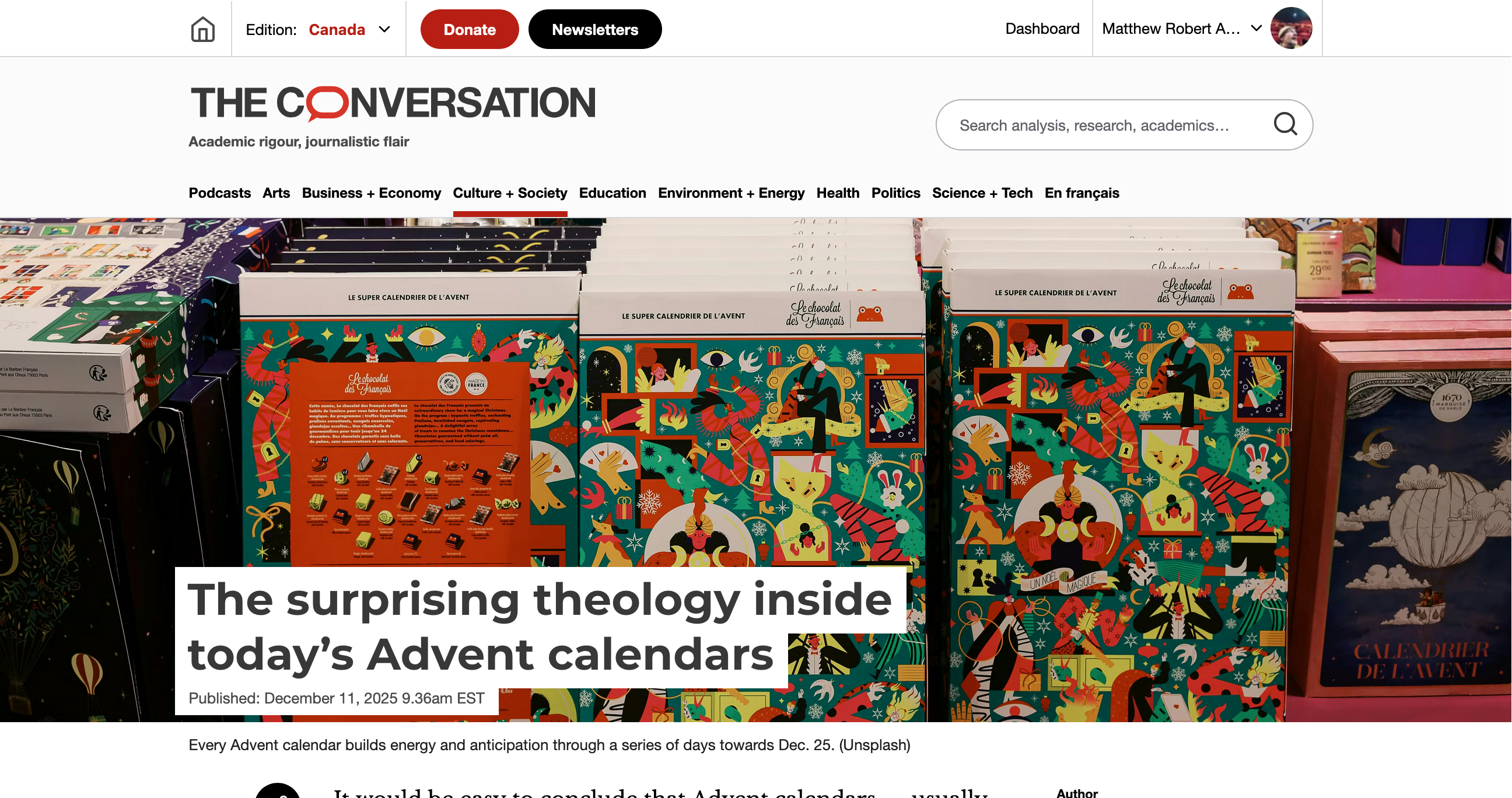Open the Matthew Robert account menu
Screen dimensions: 1512x798
click(x=1182, y=29)
